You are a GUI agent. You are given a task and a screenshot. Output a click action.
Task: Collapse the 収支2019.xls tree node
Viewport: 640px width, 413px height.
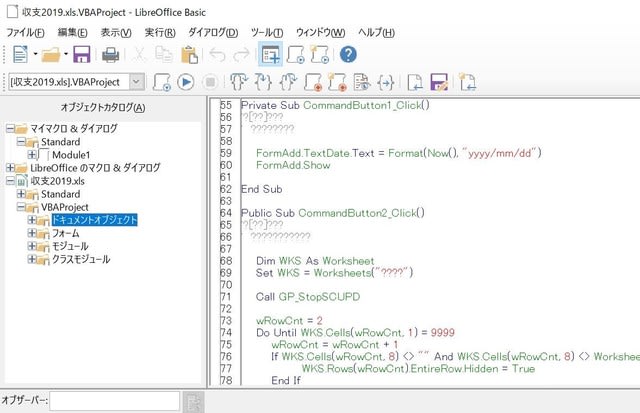point(10,181)
